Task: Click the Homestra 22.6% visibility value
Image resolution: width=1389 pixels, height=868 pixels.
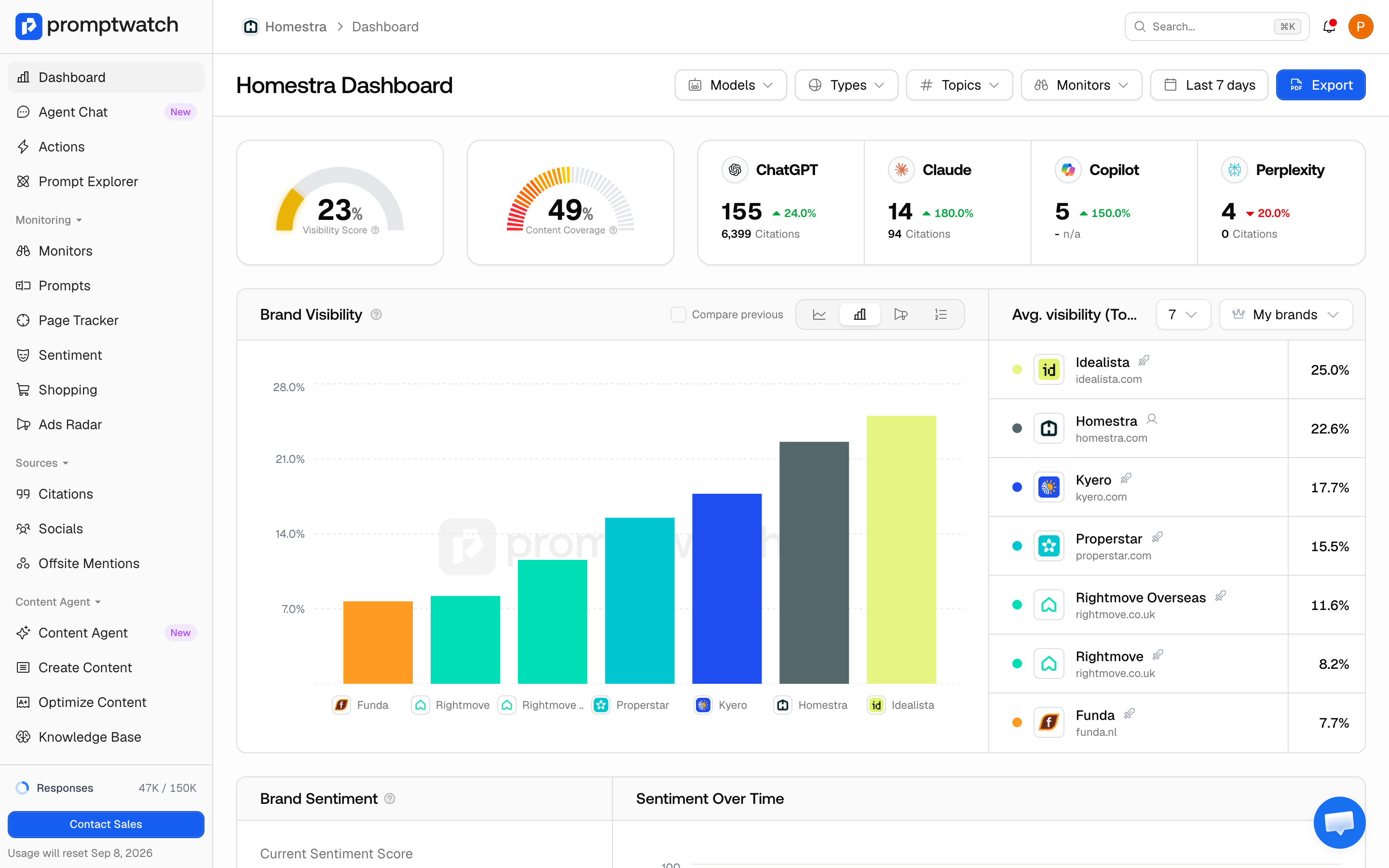Action: pyautogui.click(x=1329, y=428)
